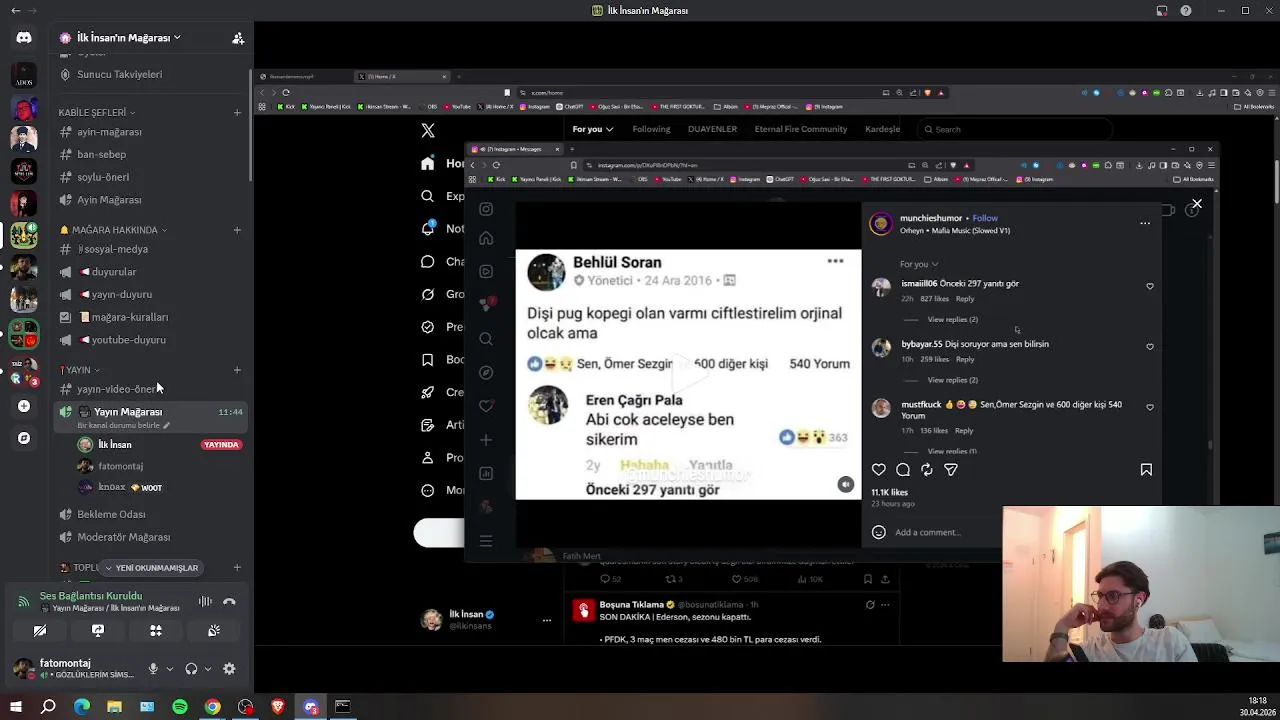
Task: Add a server plus icon
Action: click(x=24, y=406)
